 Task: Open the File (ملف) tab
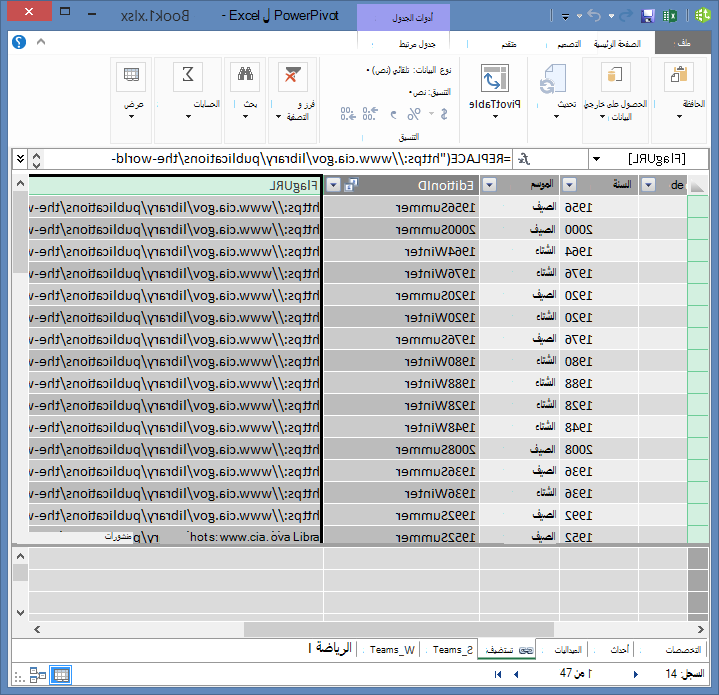[684, 43]
